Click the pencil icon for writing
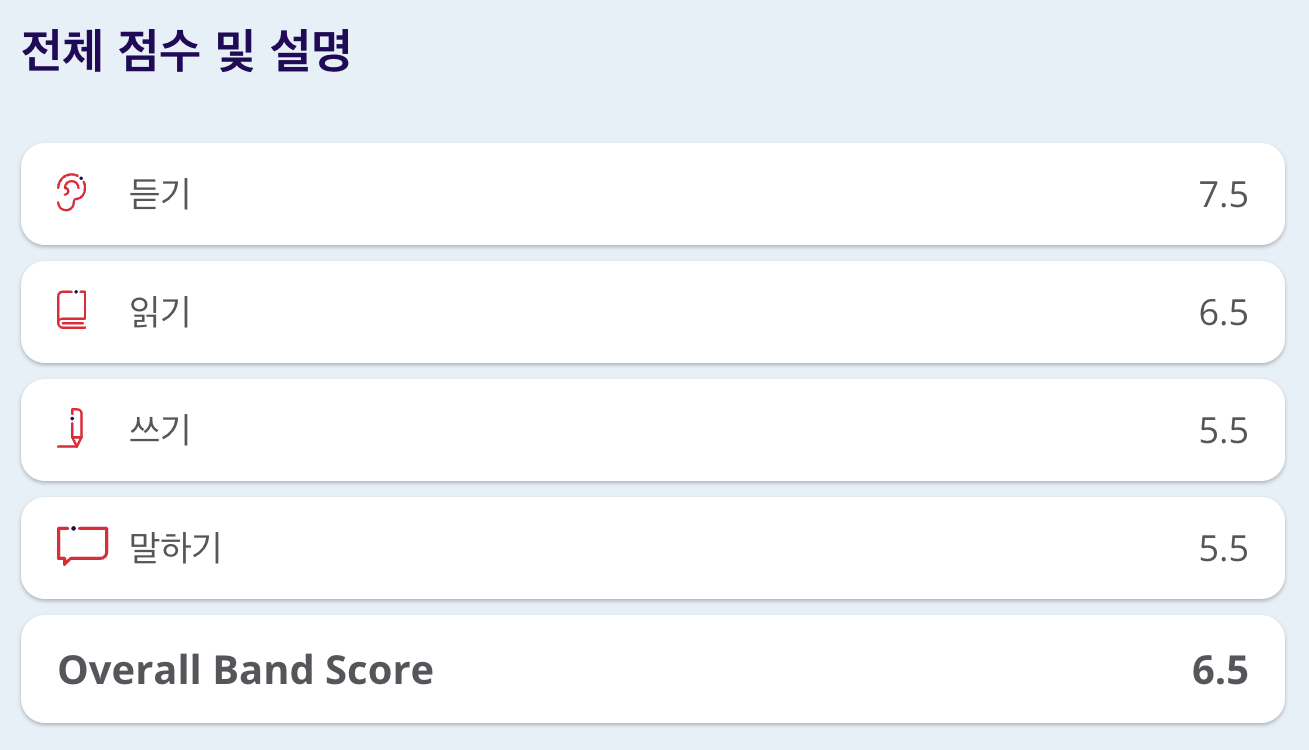This screenshot has height=750, width=1309. pyautogui.click(x=70, y=428)
